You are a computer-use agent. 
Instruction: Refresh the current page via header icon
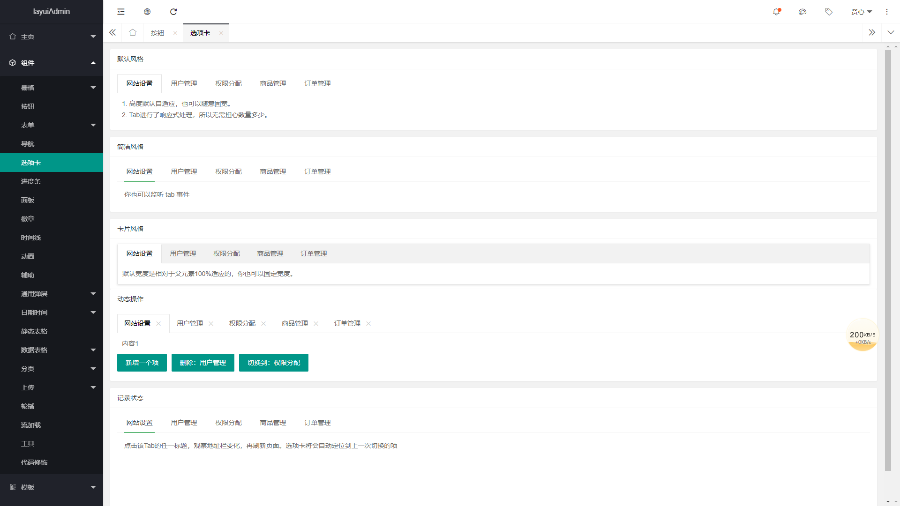pyautogui.click(x=173, y=11)
